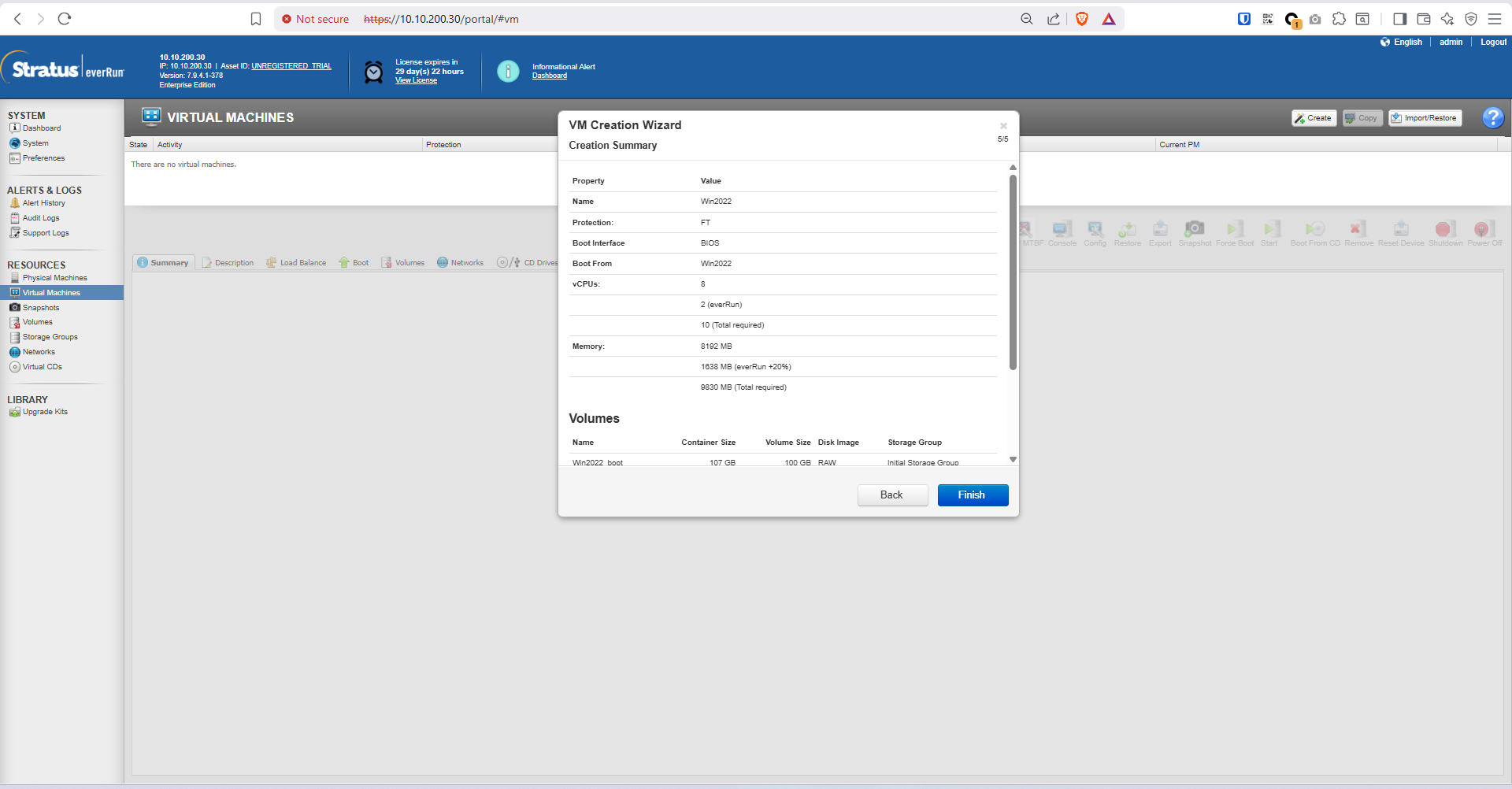
Task: Click the Import/Restore toolbar button
Action: click(x=1425, y=118)
